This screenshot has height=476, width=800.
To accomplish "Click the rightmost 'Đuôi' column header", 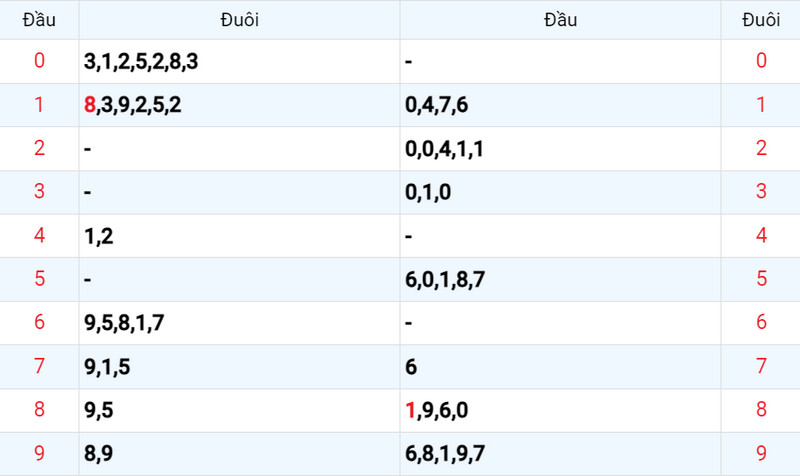I will pyautogui.click(x=761, y=20).
